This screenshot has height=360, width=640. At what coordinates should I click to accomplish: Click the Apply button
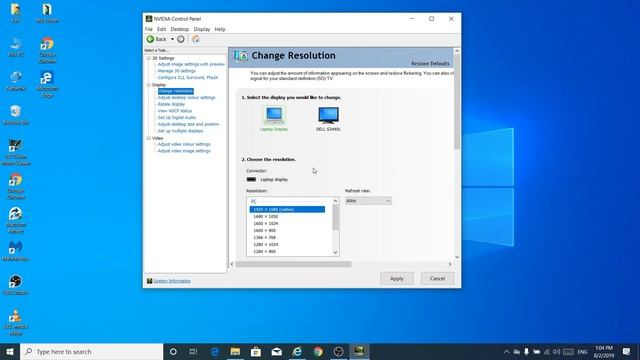coord(397,278)
